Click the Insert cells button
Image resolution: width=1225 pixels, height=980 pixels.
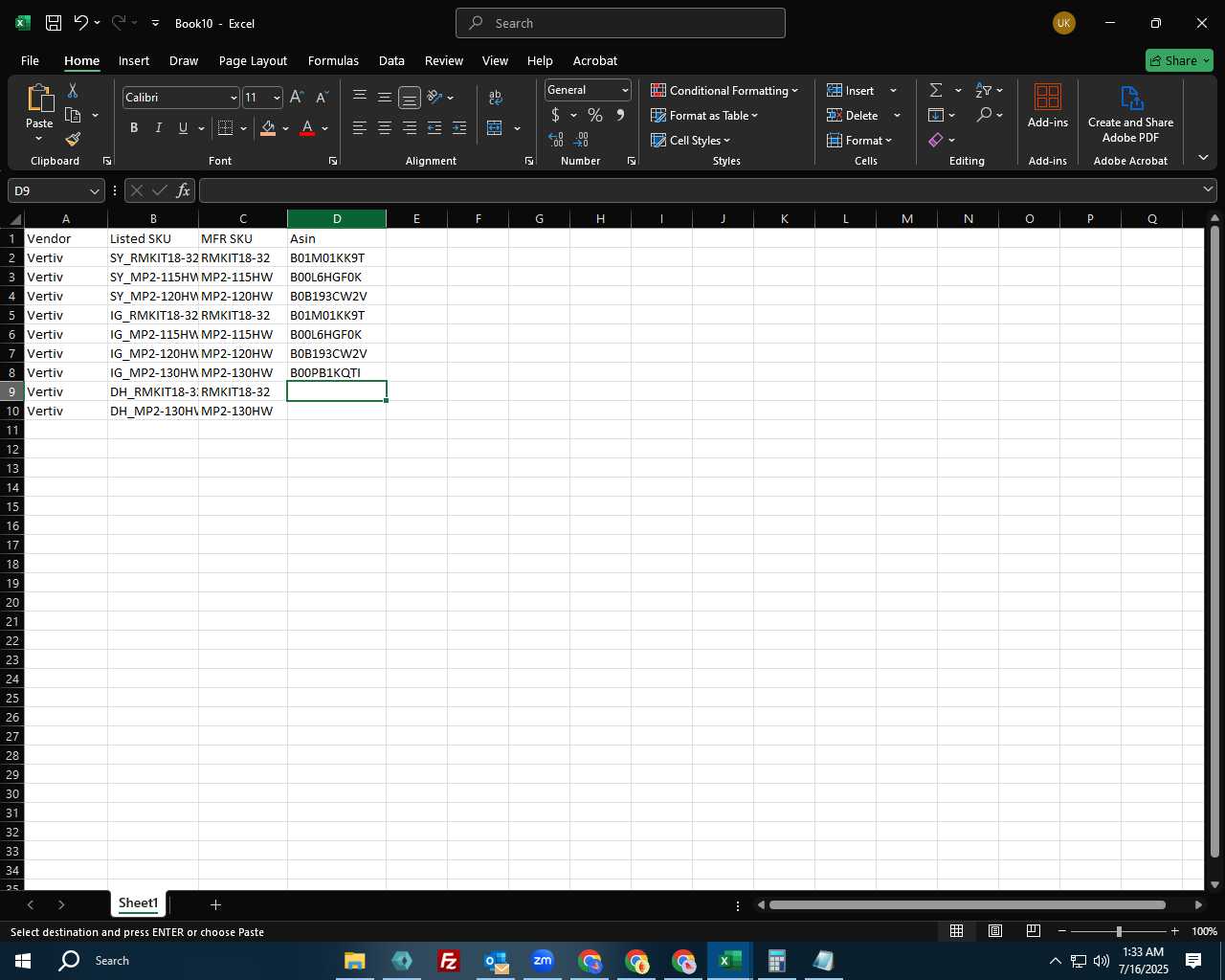pyautogui.click(x=851, y=90)
